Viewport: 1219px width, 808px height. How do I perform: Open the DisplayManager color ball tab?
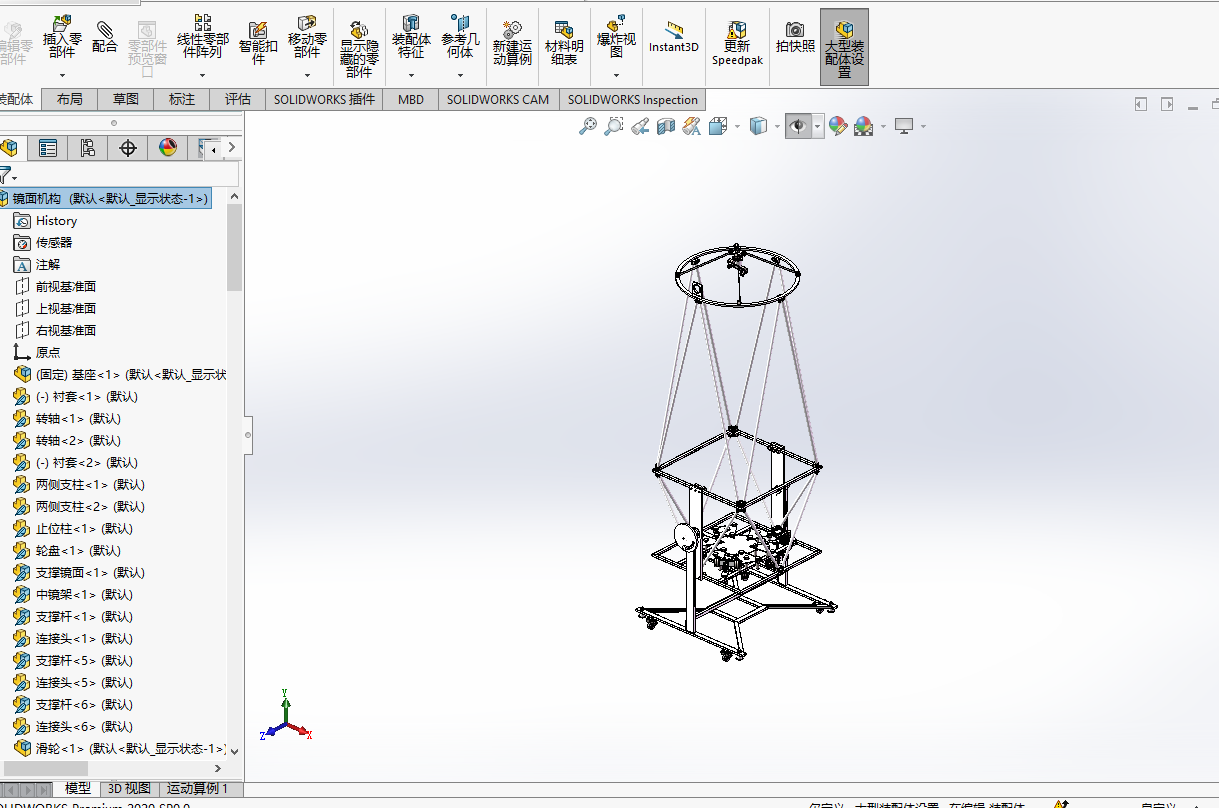coord(168,148)
